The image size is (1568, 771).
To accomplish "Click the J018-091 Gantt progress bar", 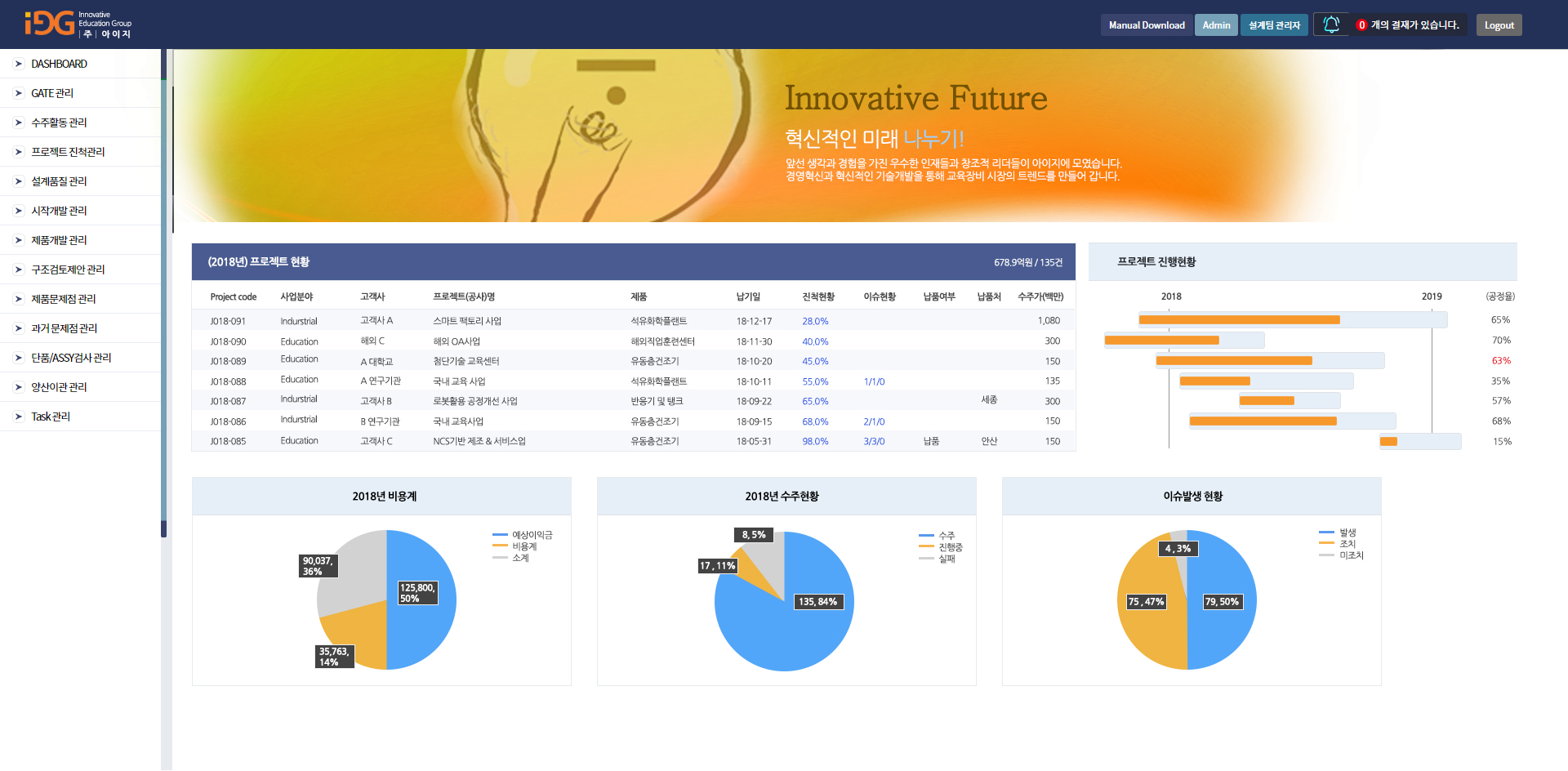I will [1239, 320].
